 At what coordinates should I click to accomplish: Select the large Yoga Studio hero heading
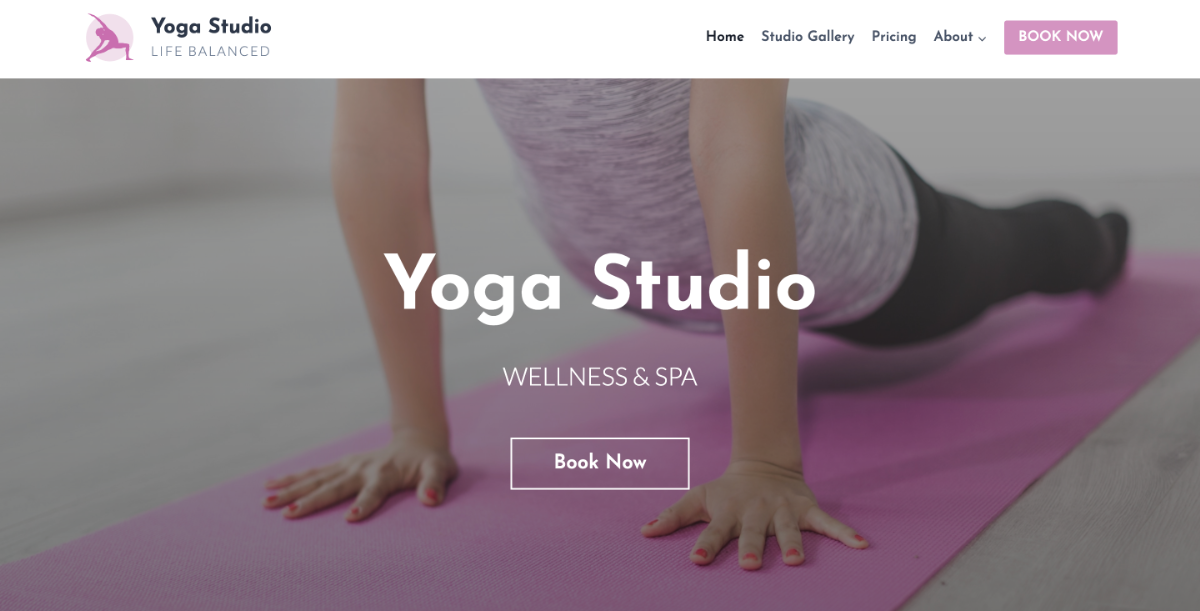pyautogui.click(x=600, y=285)
